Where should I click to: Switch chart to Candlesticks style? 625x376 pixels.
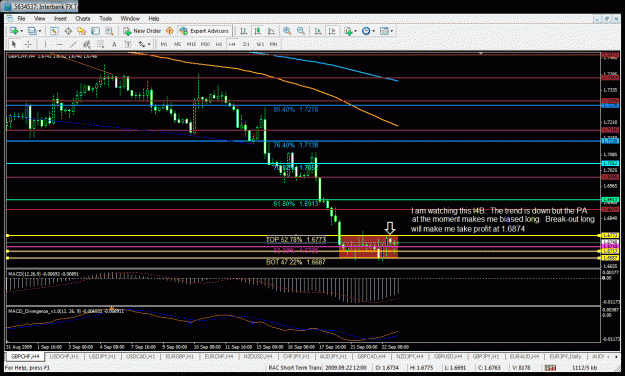(257, 31)
